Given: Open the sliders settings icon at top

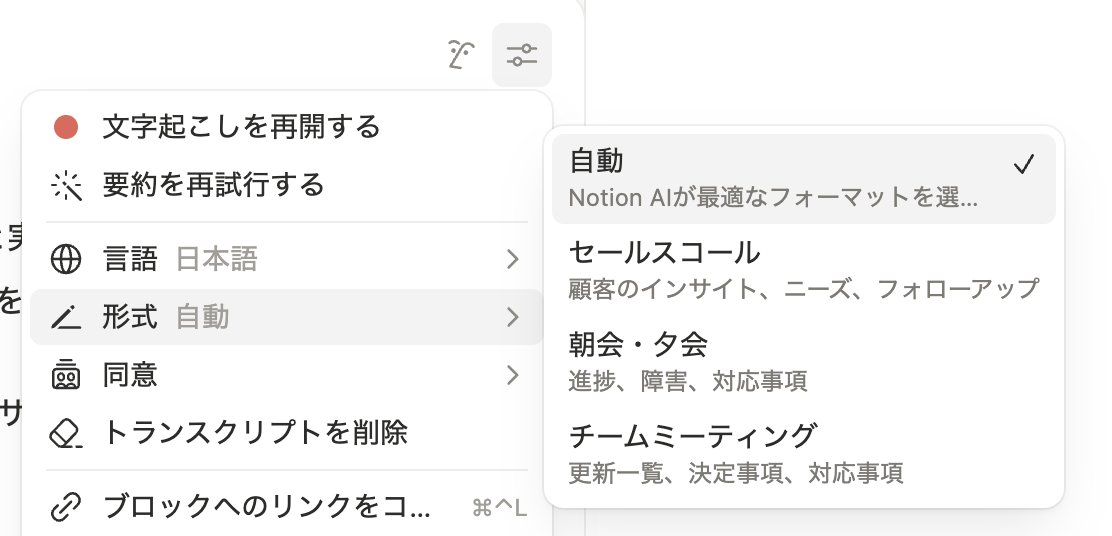Looking at the screenshot, I should tap(522, 55).
